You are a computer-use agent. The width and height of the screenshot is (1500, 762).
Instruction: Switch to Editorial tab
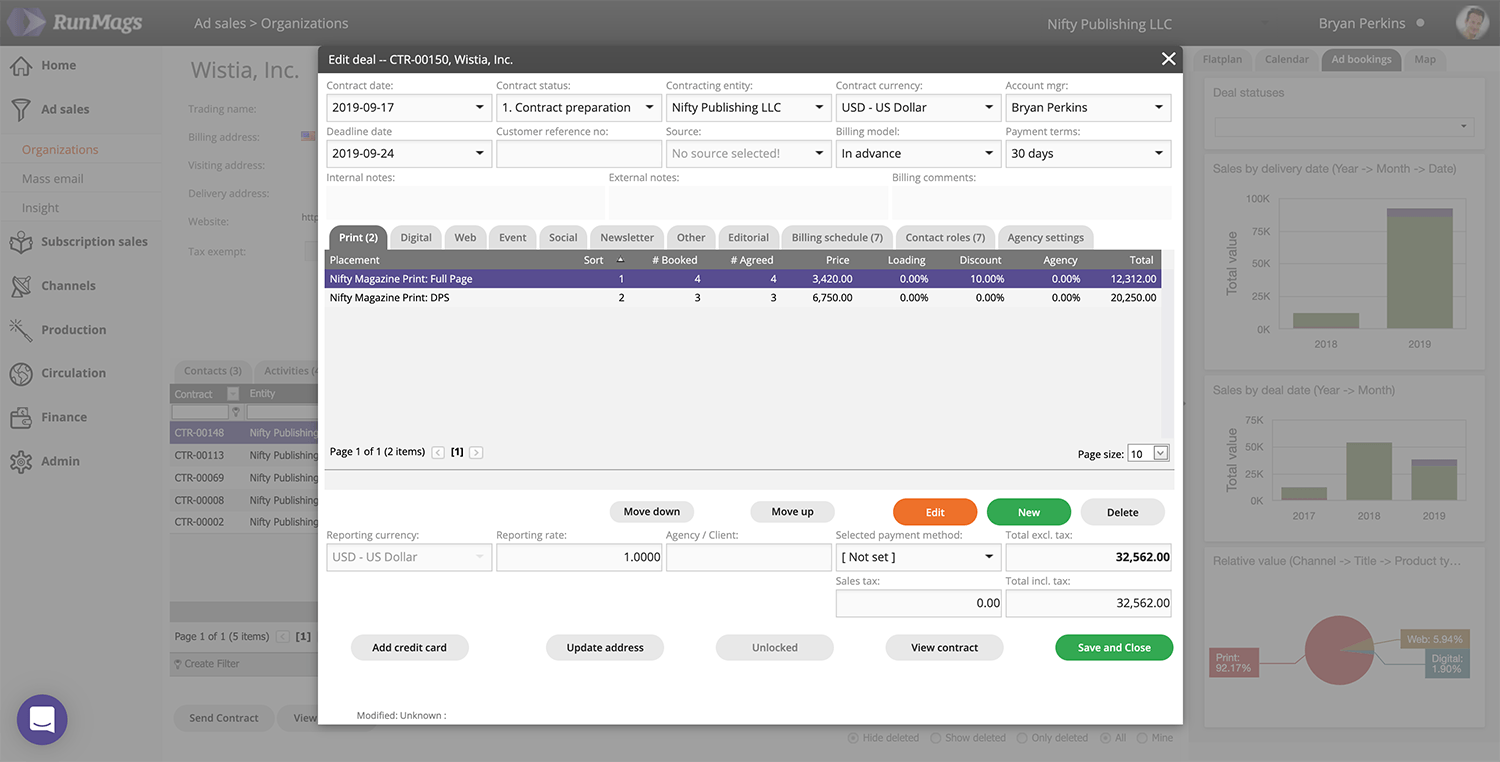[748, 238]
